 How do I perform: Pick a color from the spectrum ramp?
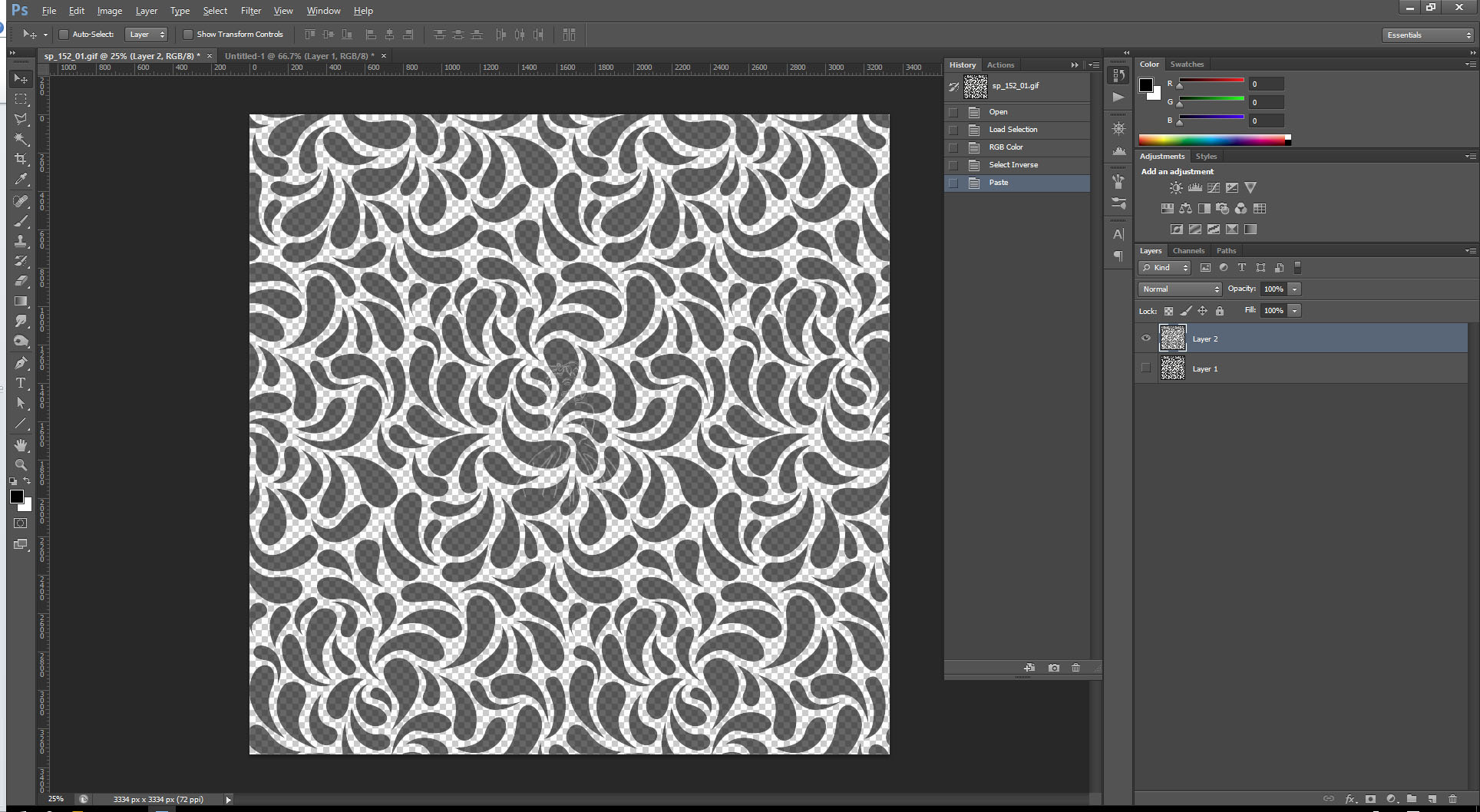coord(1213,140)
